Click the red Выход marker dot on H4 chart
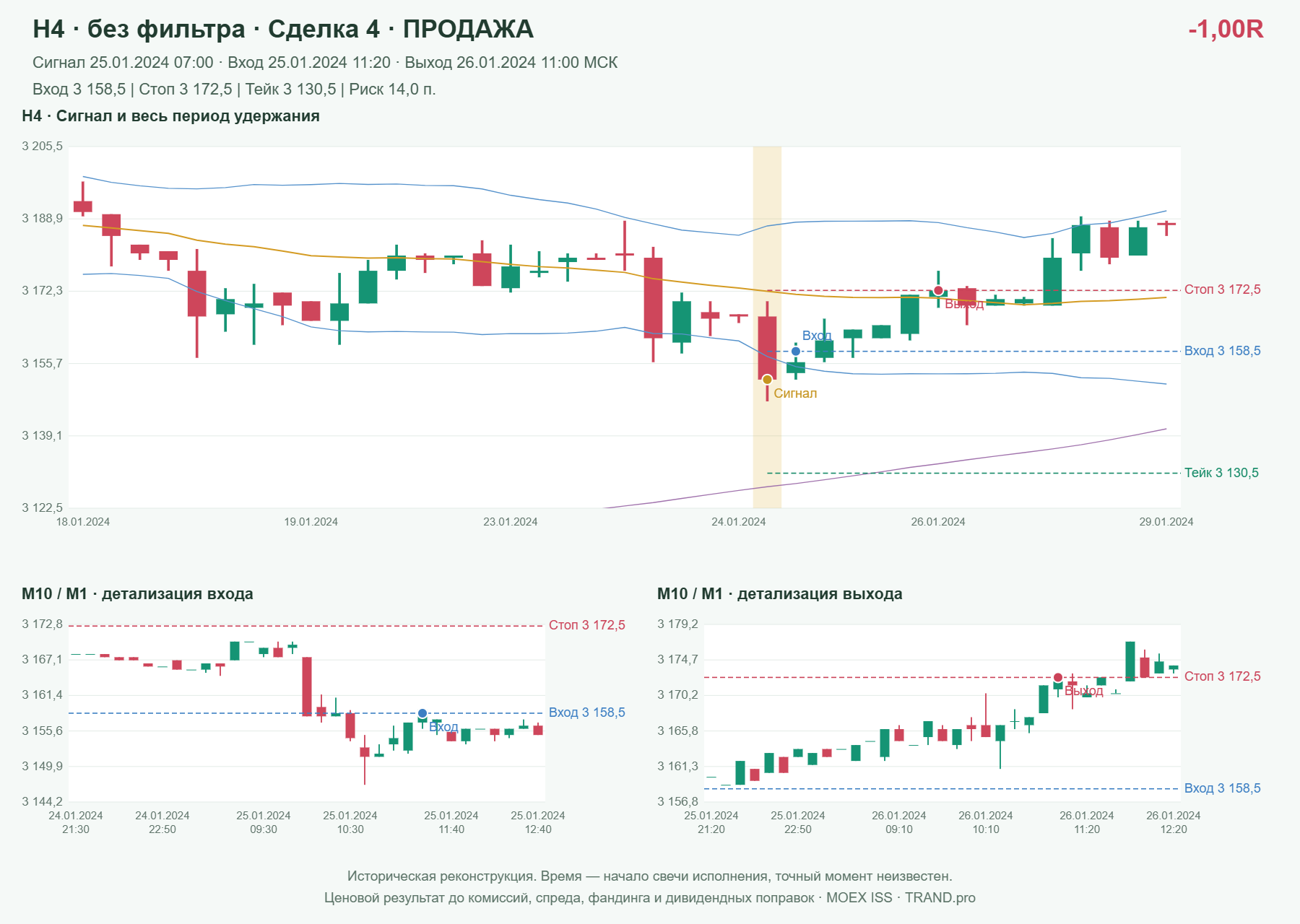 click(938, 291)
